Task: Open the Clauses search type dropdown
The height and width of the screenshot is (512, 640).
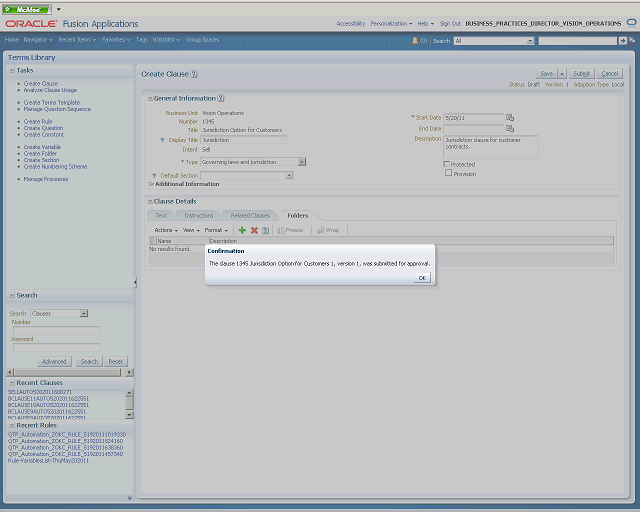Action: [x=84, y=314]
